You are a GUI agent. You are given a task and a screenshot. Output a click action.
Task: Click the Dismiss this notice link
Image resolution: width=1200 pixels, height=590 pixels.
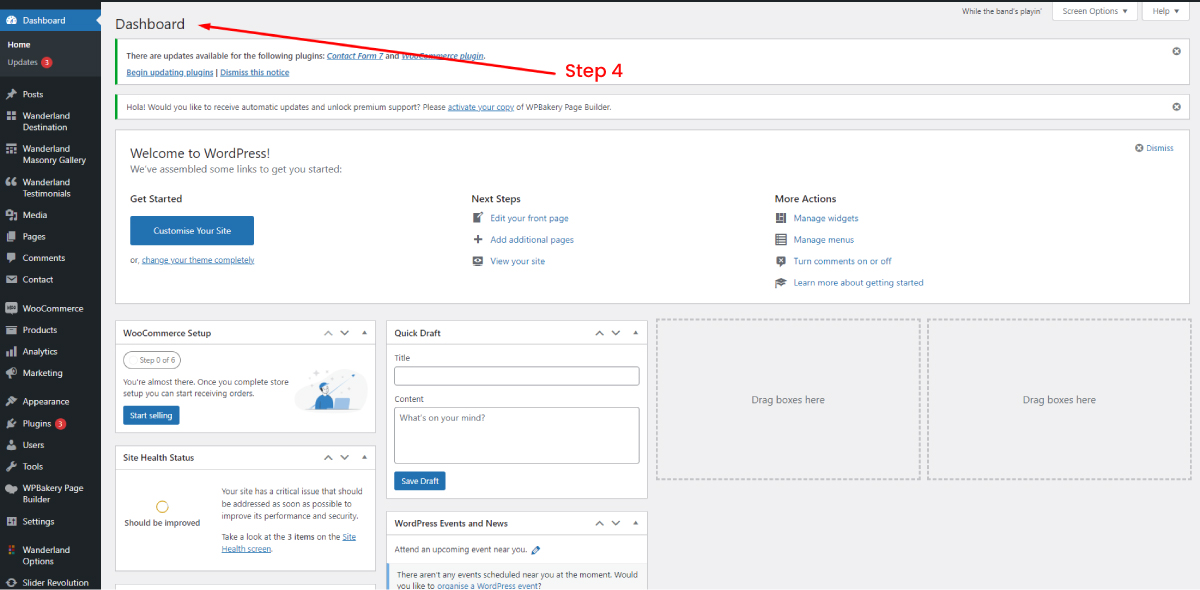pos(255,73)
